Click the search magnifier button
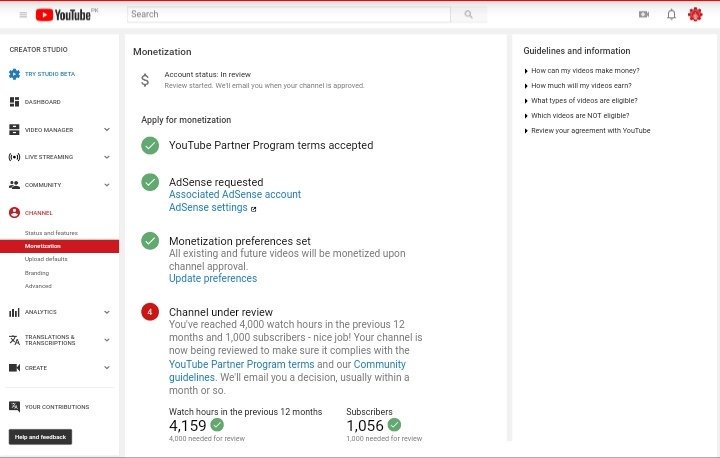Image resolution: width=720 pixels, height=458 pixels. pos(468,14)
